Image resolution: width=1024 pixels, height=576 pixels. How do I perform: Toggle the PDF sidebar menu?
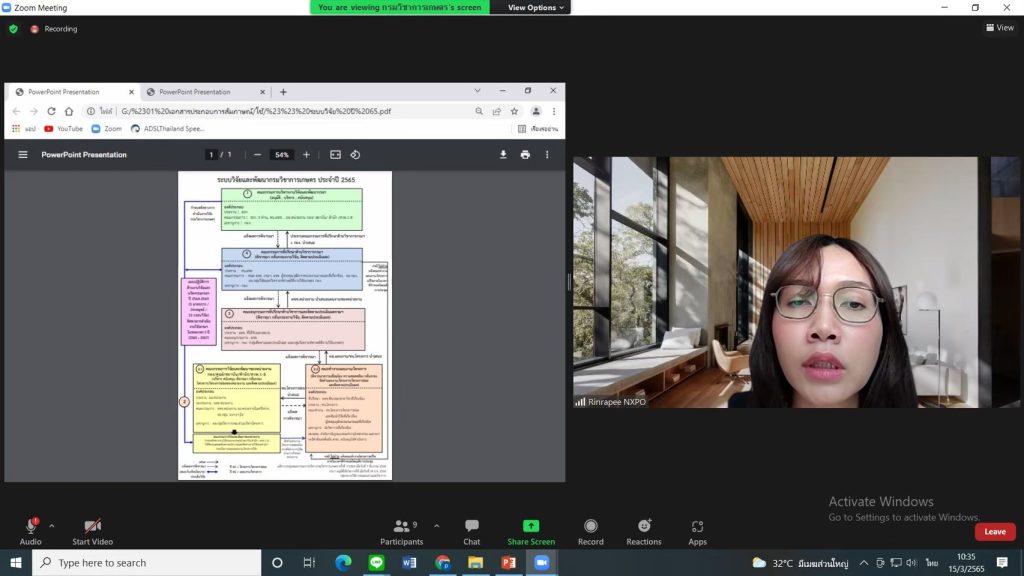coord(23,155)
